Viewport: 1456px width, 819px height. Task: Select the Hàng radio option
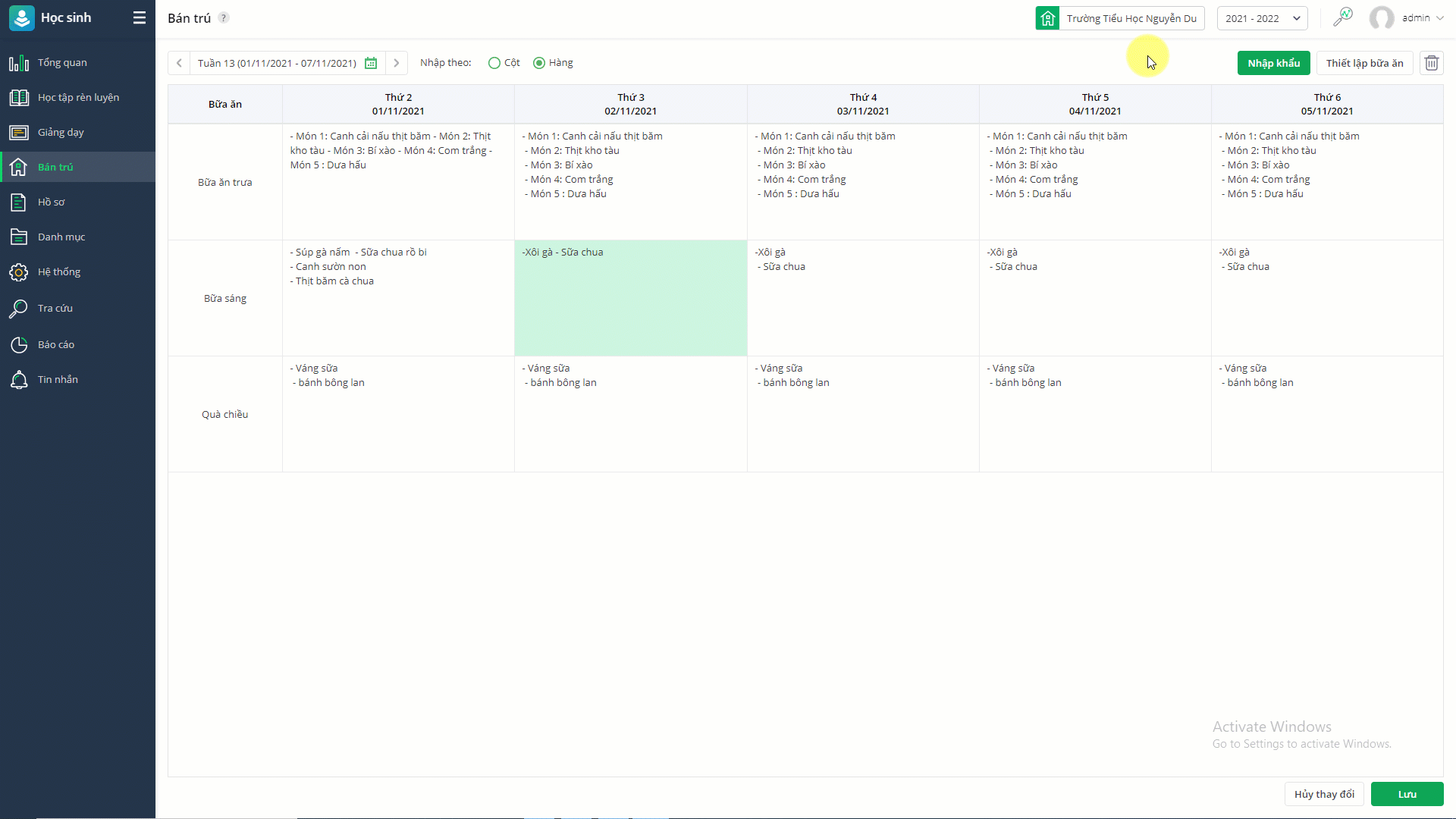pos(539,63)
